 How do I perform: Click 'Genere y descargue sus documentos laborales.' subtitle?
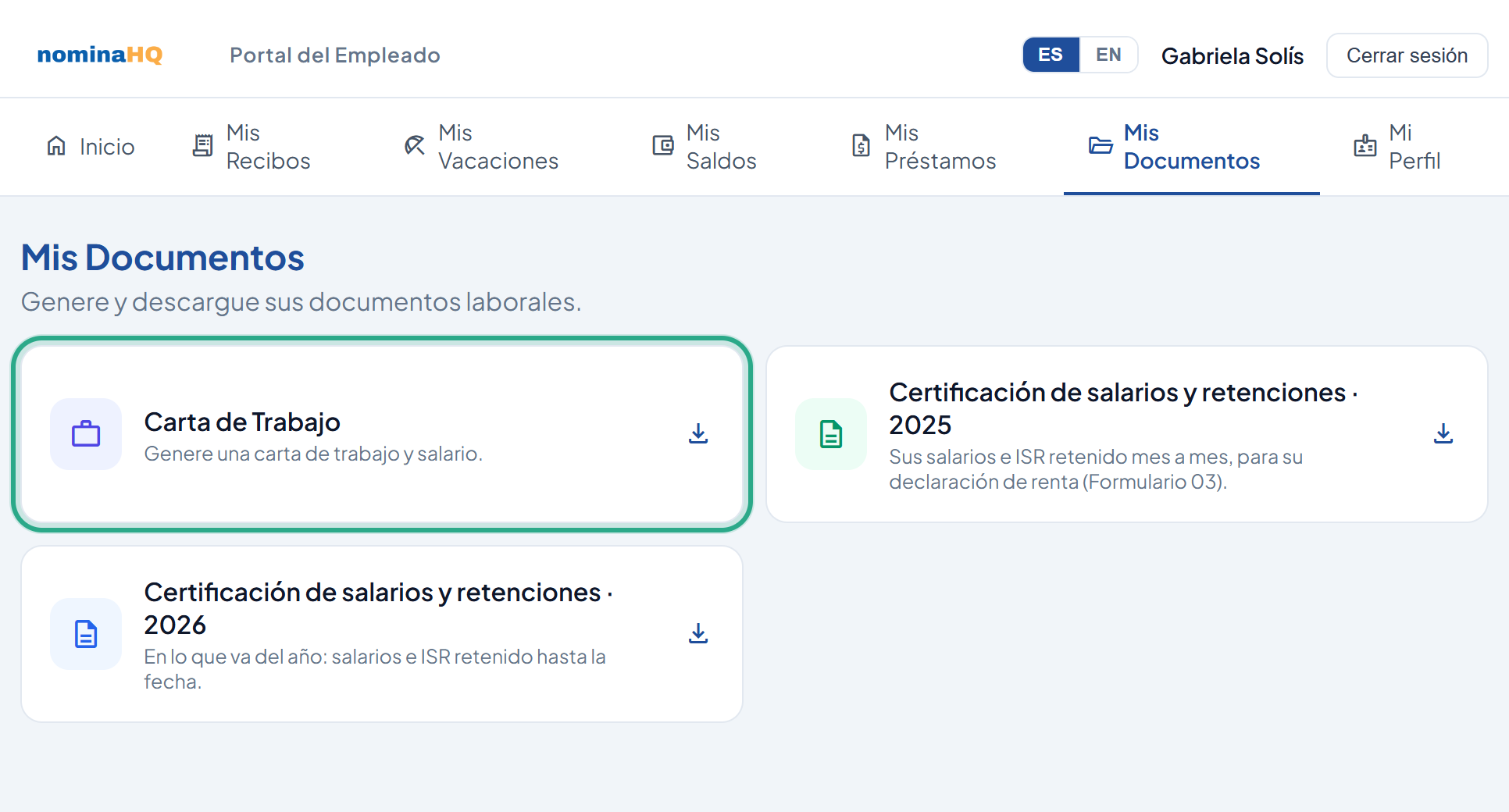(x=301, y=302)
